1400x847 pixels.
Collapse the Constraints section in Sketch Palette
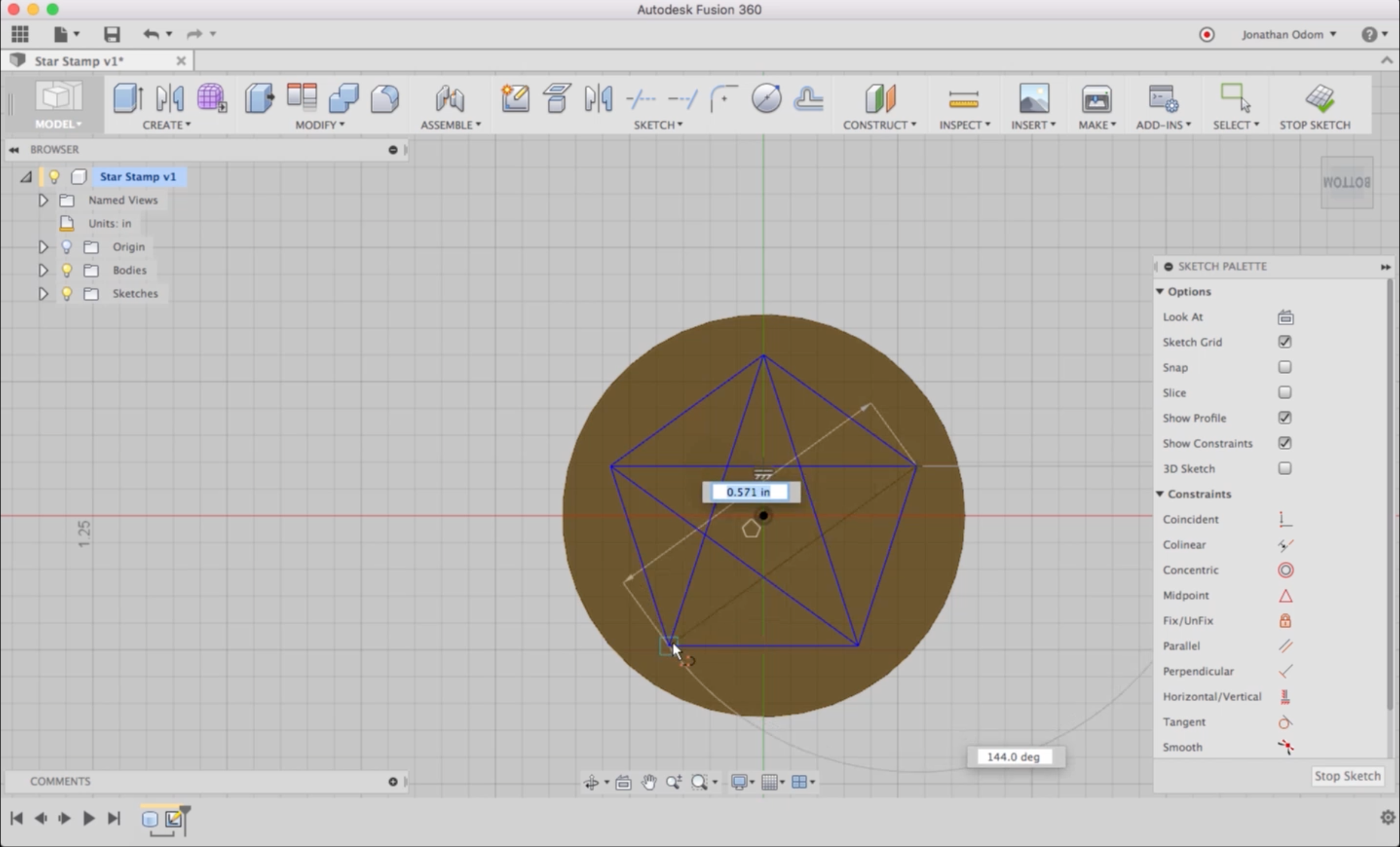coord(1160,494)
